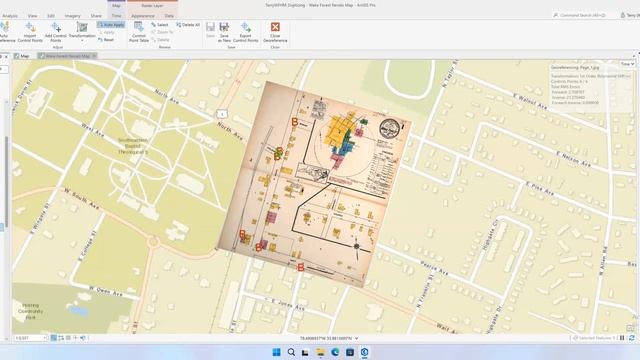Image resolution: width=640 pixels, height=360 pixels.
Task: Open Task View on the taskbar
Action: pyautogui.click(x=305, y=352)
